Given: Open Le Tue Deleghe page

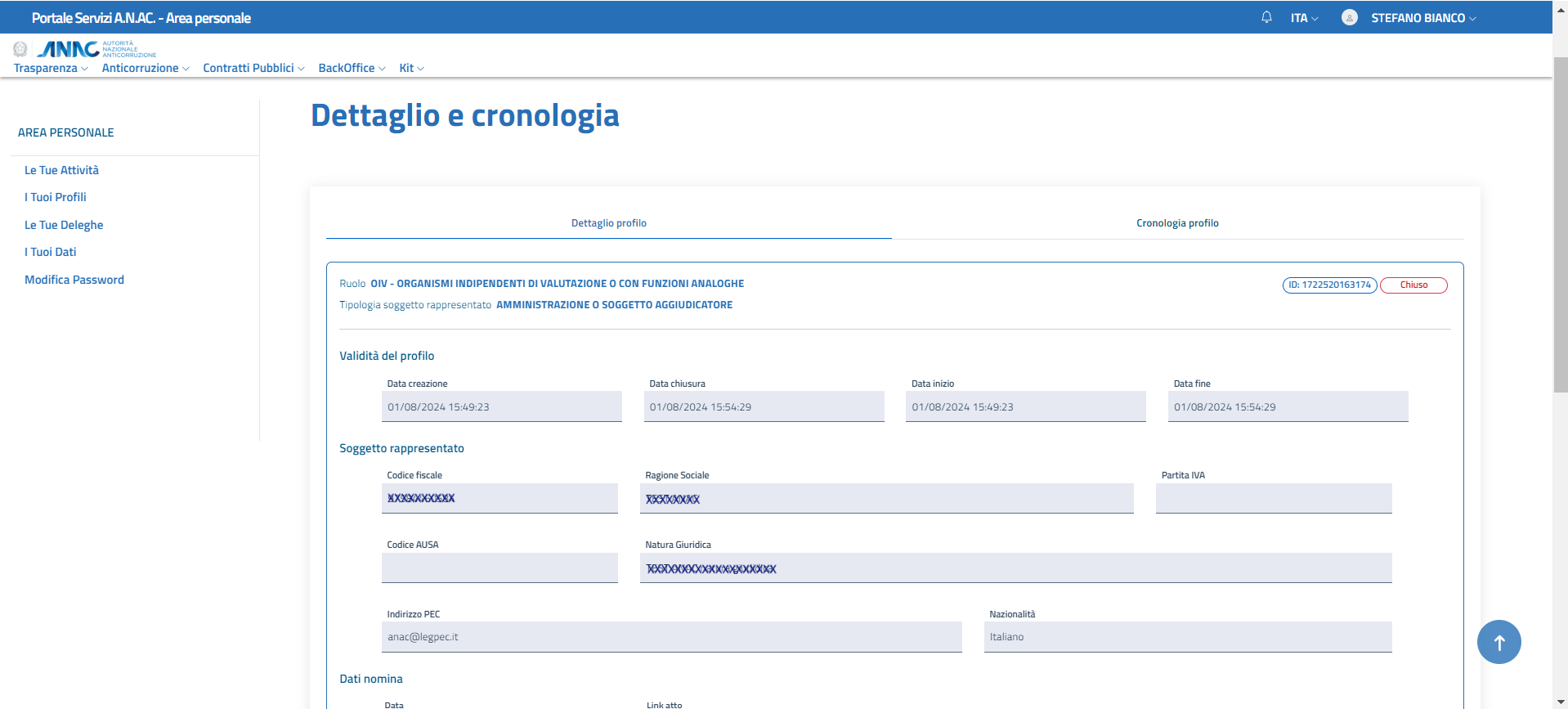Looking at the screenshot, I should coord(64,225).
